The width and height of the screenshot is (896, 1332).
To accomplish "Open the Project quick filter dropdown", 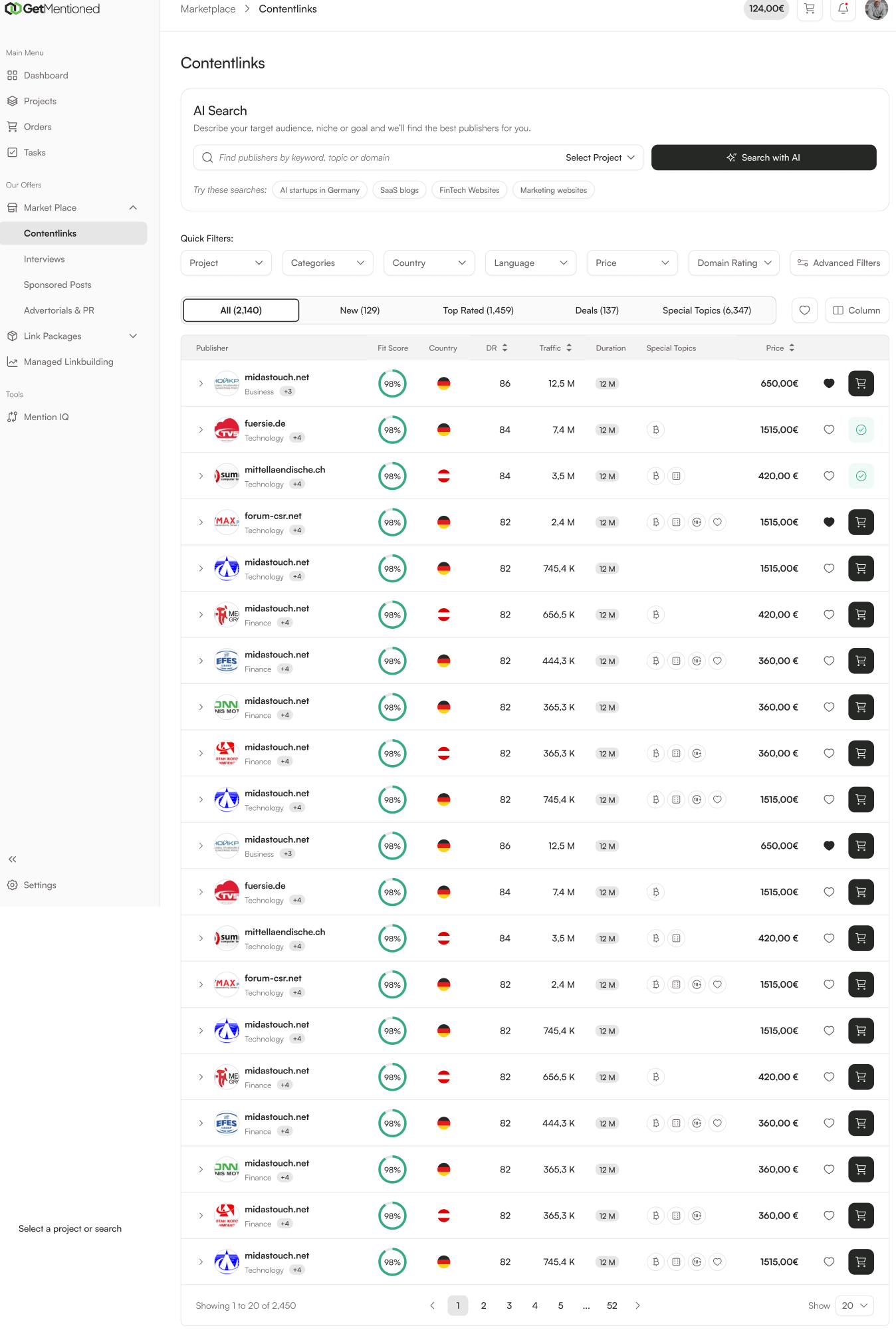I will [226, 263].
